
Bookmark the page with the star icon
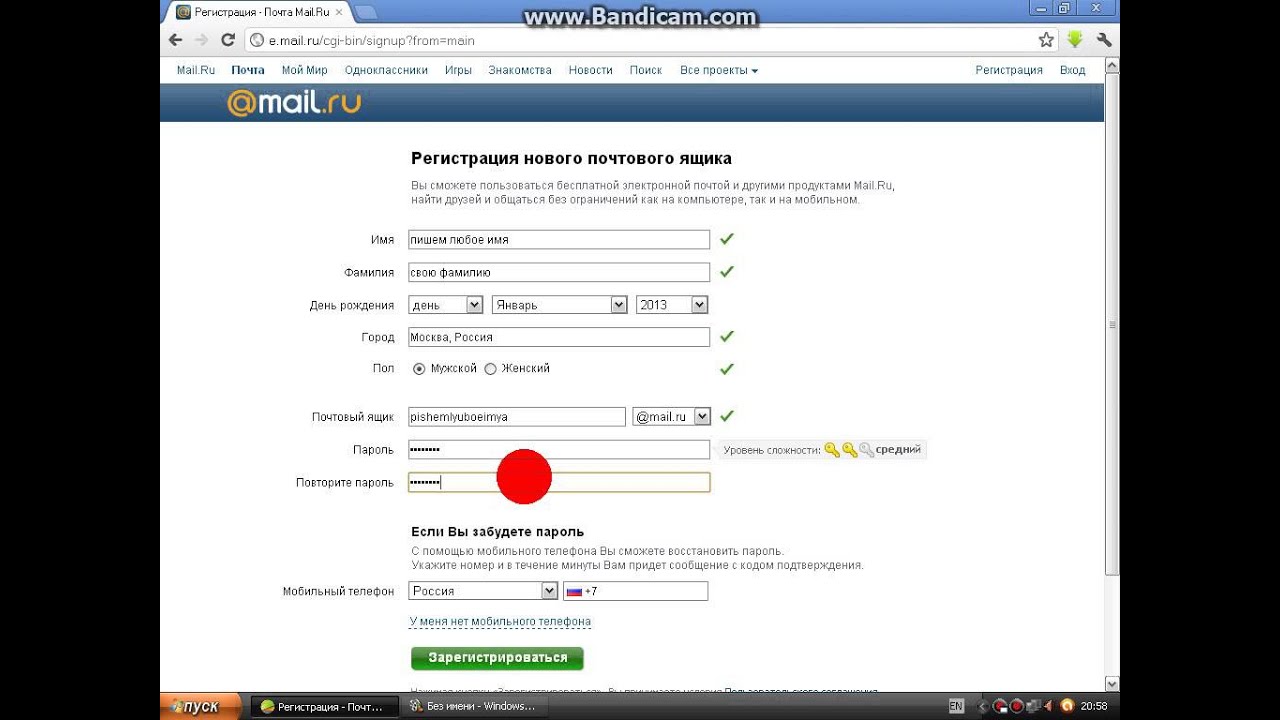point(1046,40)
